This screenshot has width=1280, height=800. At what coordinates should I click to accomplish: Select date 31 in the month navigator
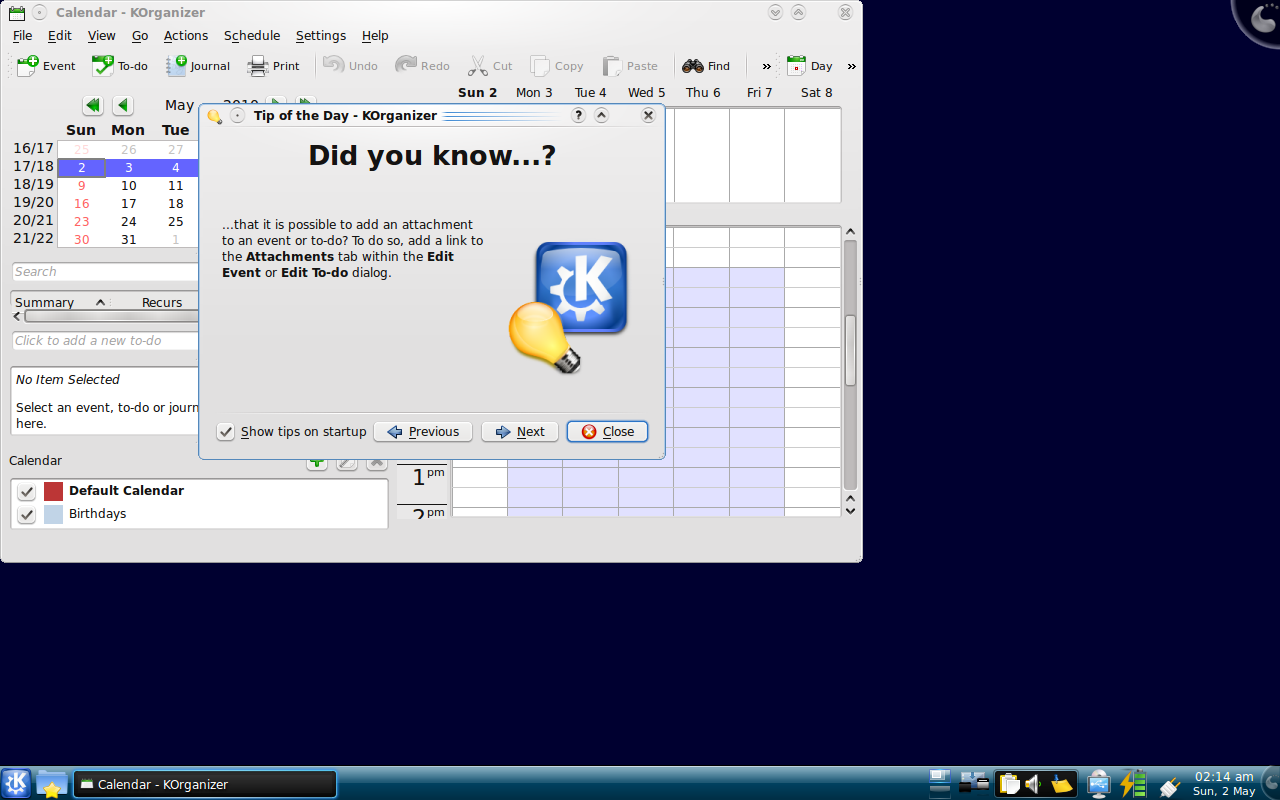coord(128,239)
